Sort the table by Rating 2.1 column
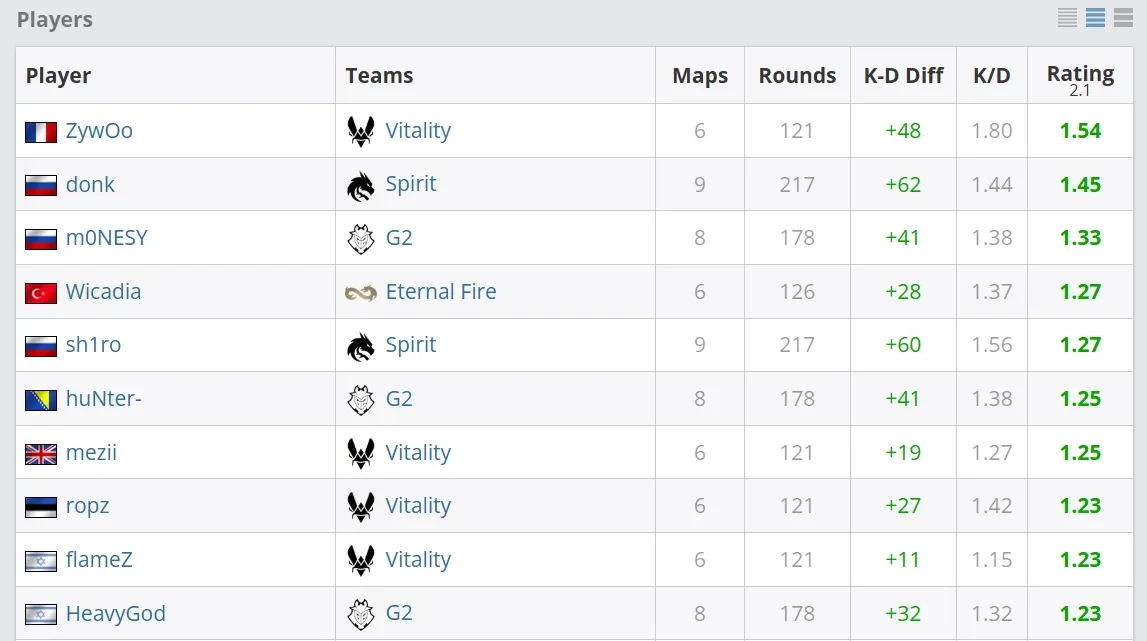This screenshot has width=1147, height=641. point(1080,75)
